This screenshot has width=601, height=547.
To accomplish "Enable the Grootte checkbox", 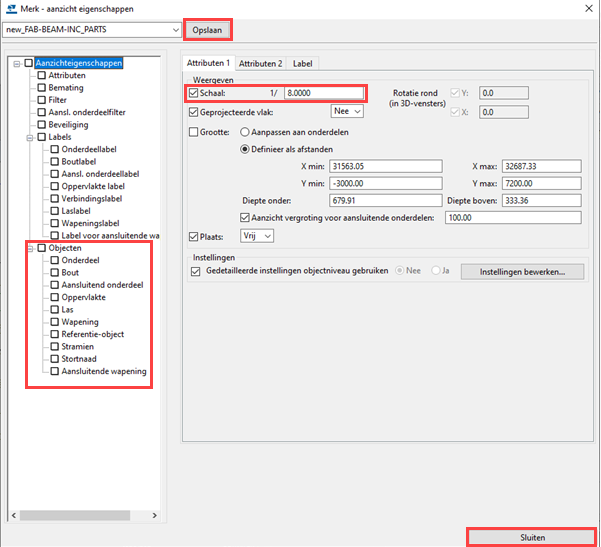I will tap(194, 131).
